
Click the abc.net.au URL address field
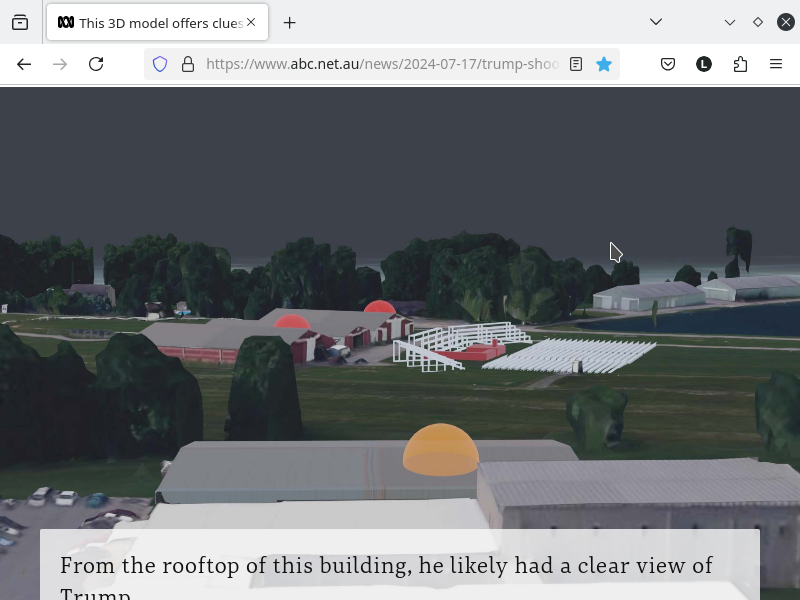pyautogui.click(x=380, y=64)
